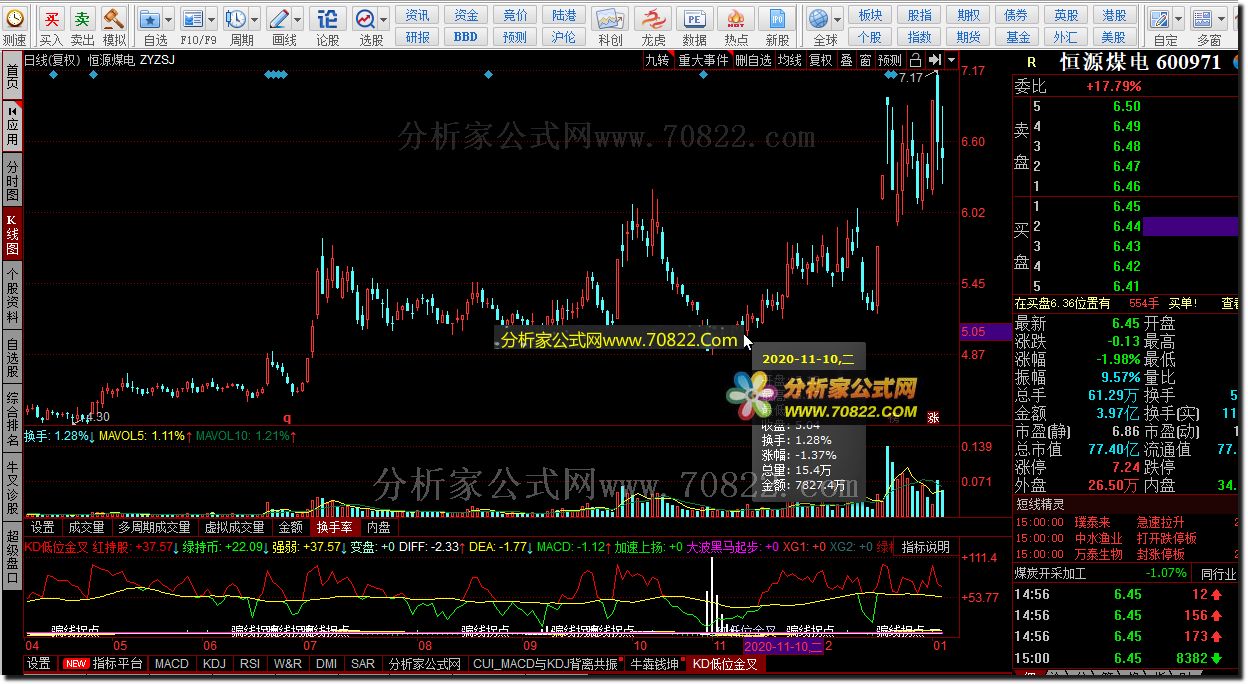
Task: Click the 买入 buy icon
Action: click(x=51, y=19)
